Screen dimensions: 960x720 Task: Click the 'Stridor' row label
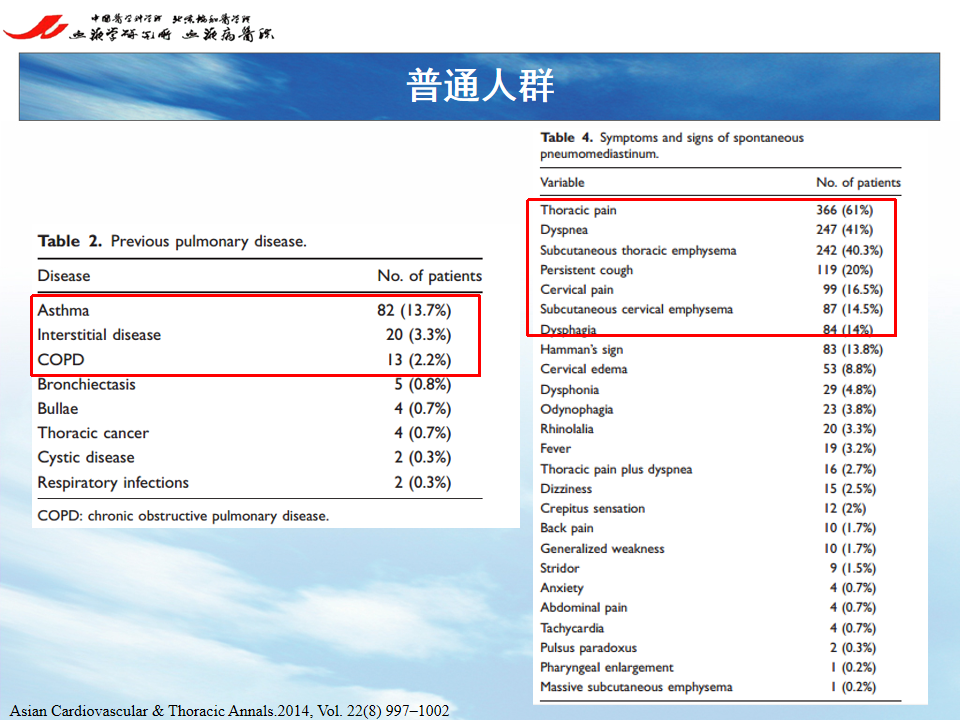click(560, 569)
